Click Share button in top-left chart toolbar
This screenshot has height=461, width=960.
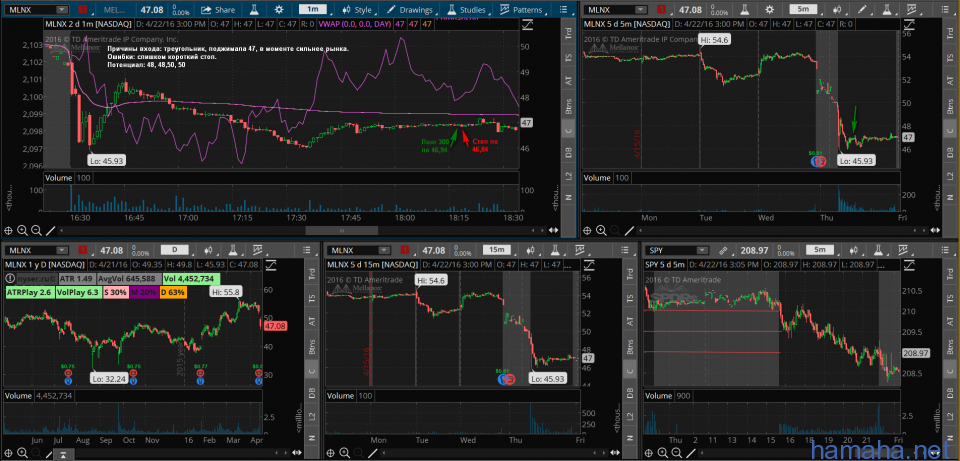[x=218, y=10]
